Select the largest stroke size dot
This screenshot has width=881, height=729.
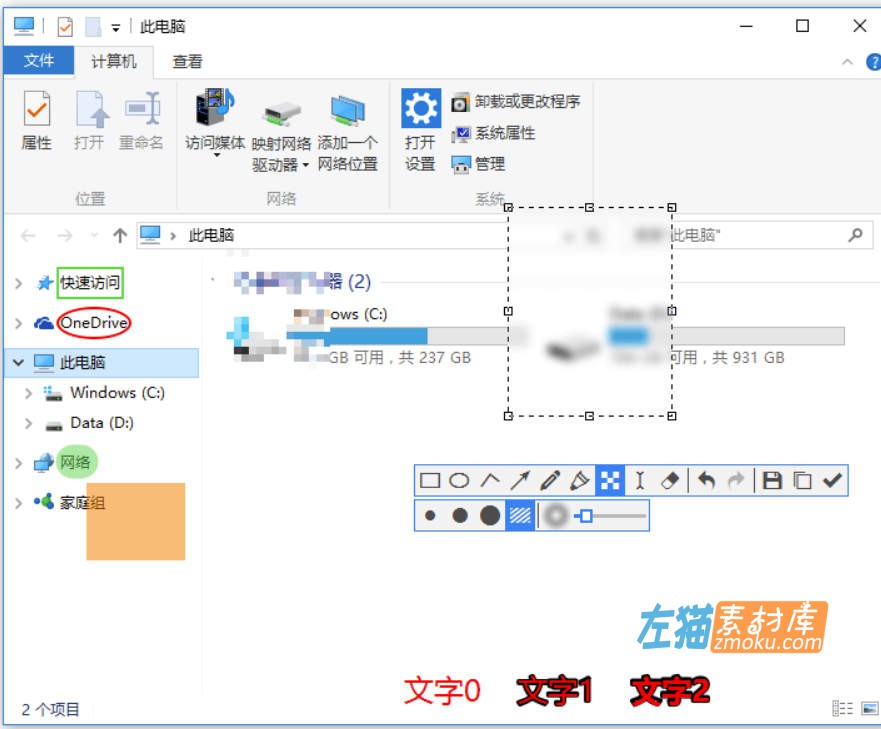tap(489, 516)
